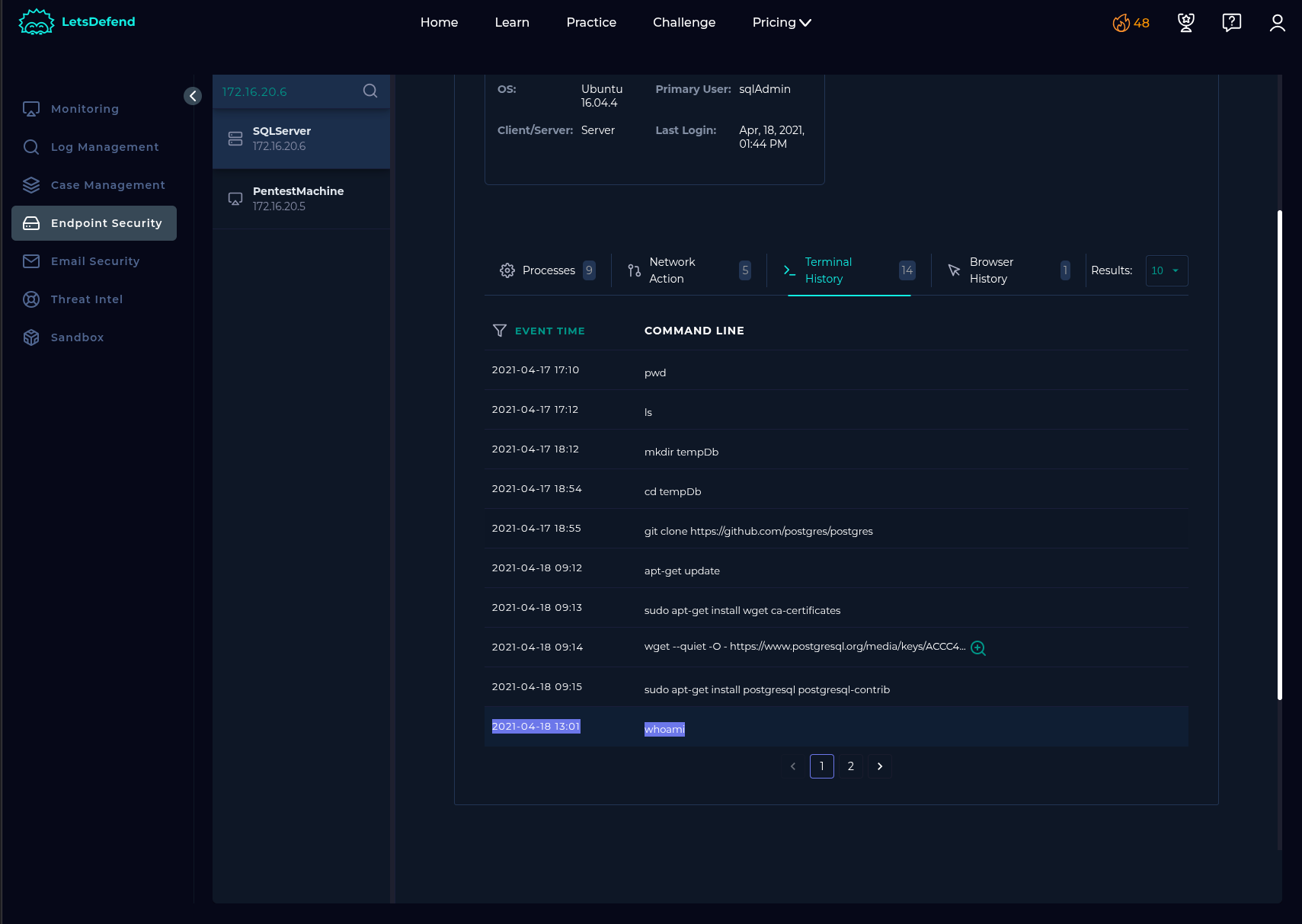1302x924 pixels.
Task: Click the EVENT TIME column header
Action: click(x=550, y=331)
